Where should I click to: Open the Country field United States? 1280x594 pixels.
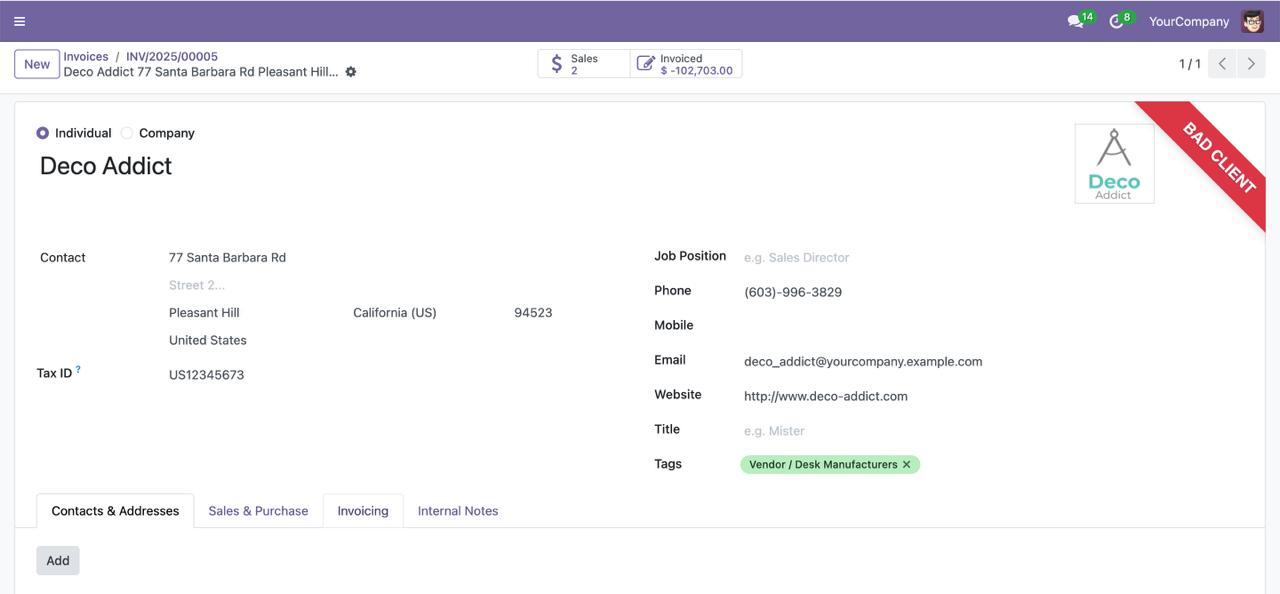(361, 340)
